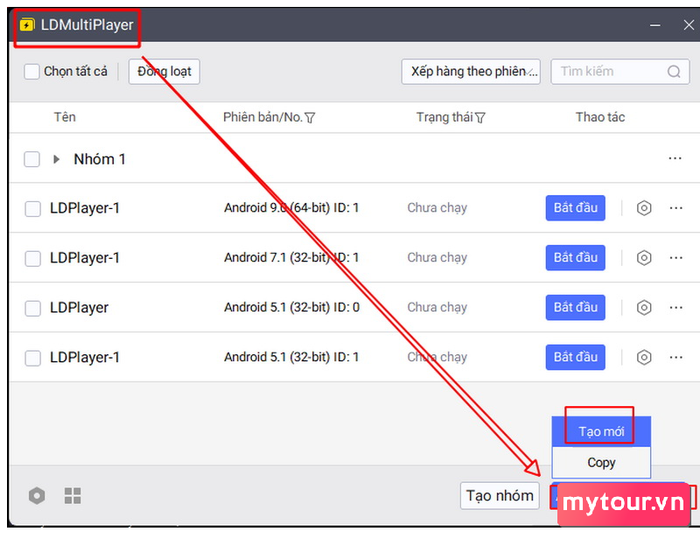Choose Tạo mới from popup menu
The image size is (700, 538).
(601, 431)
